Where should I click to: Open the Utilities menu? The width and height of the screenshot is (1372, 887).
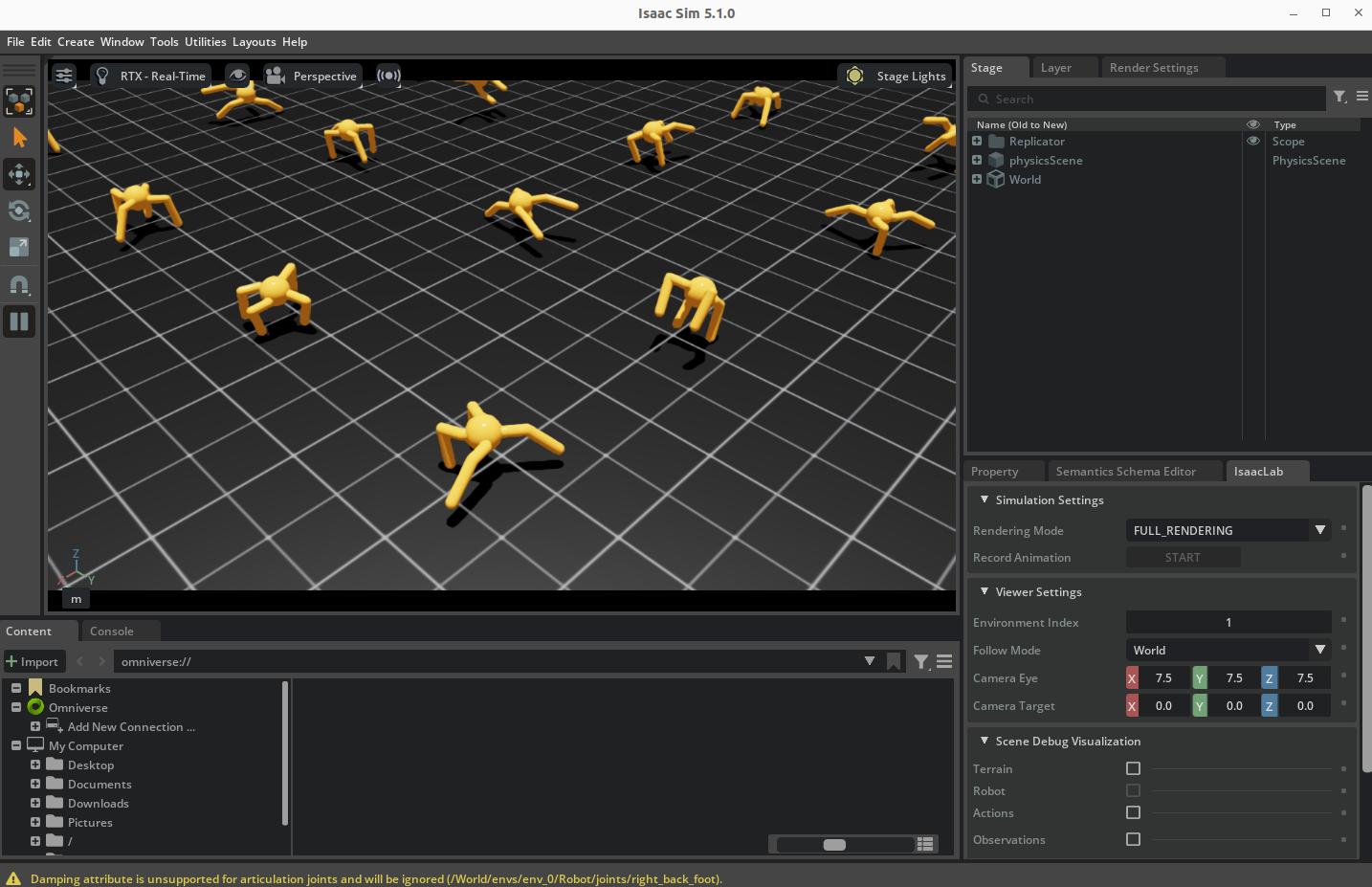click(x=206, y=42)
